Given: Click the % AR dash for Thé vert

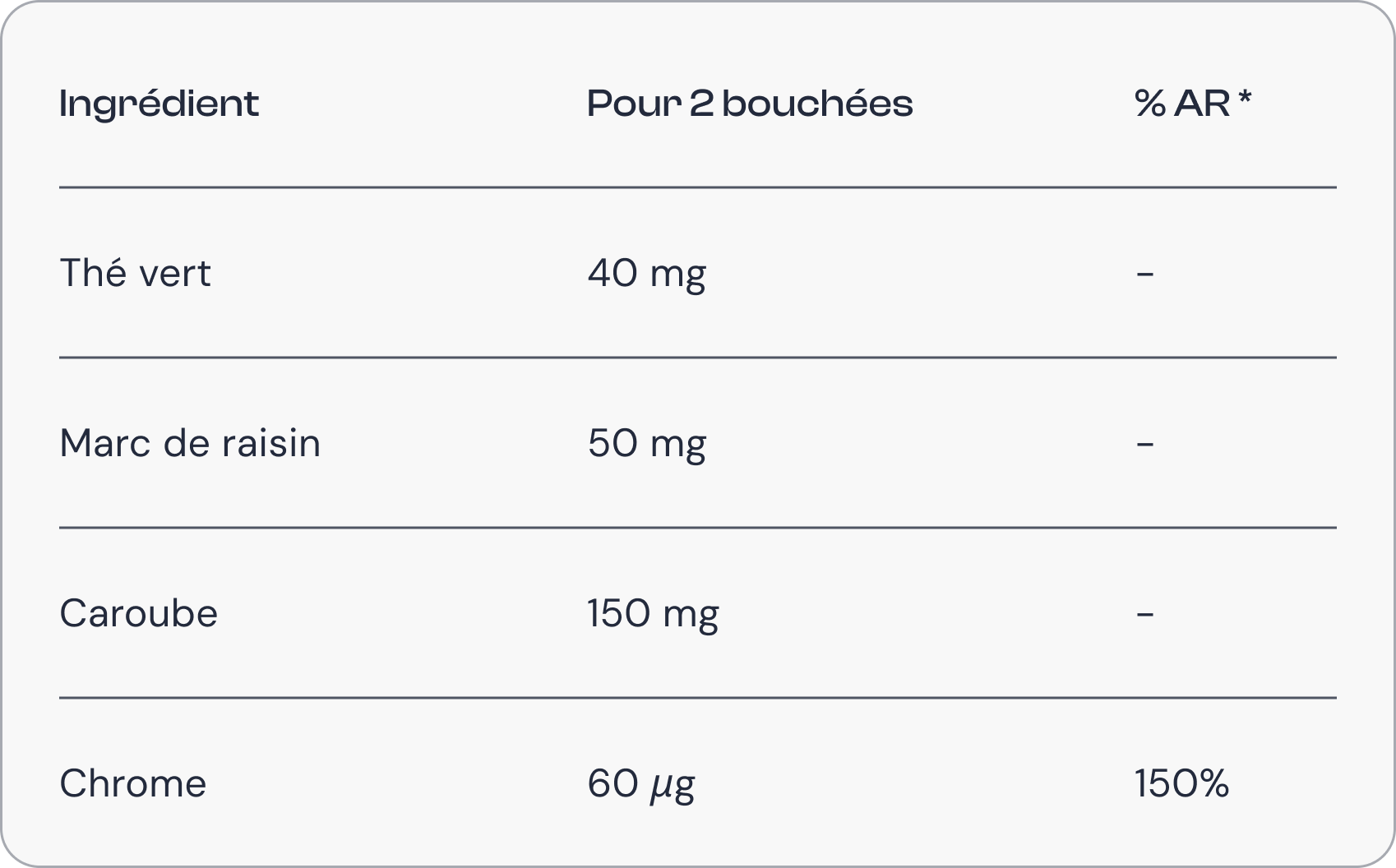Looking at the screenshot, I should 1144,274.
